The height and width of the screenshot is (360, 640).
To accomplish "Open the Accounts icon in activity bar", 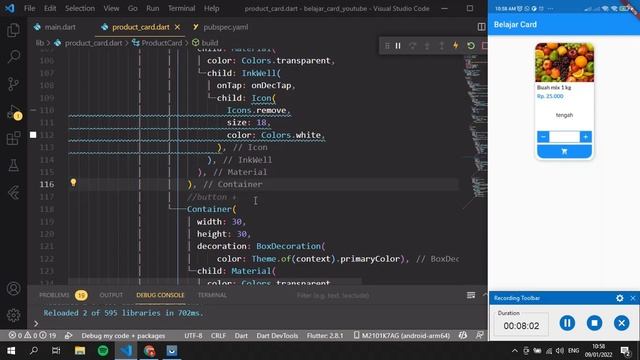I will 13,289.
